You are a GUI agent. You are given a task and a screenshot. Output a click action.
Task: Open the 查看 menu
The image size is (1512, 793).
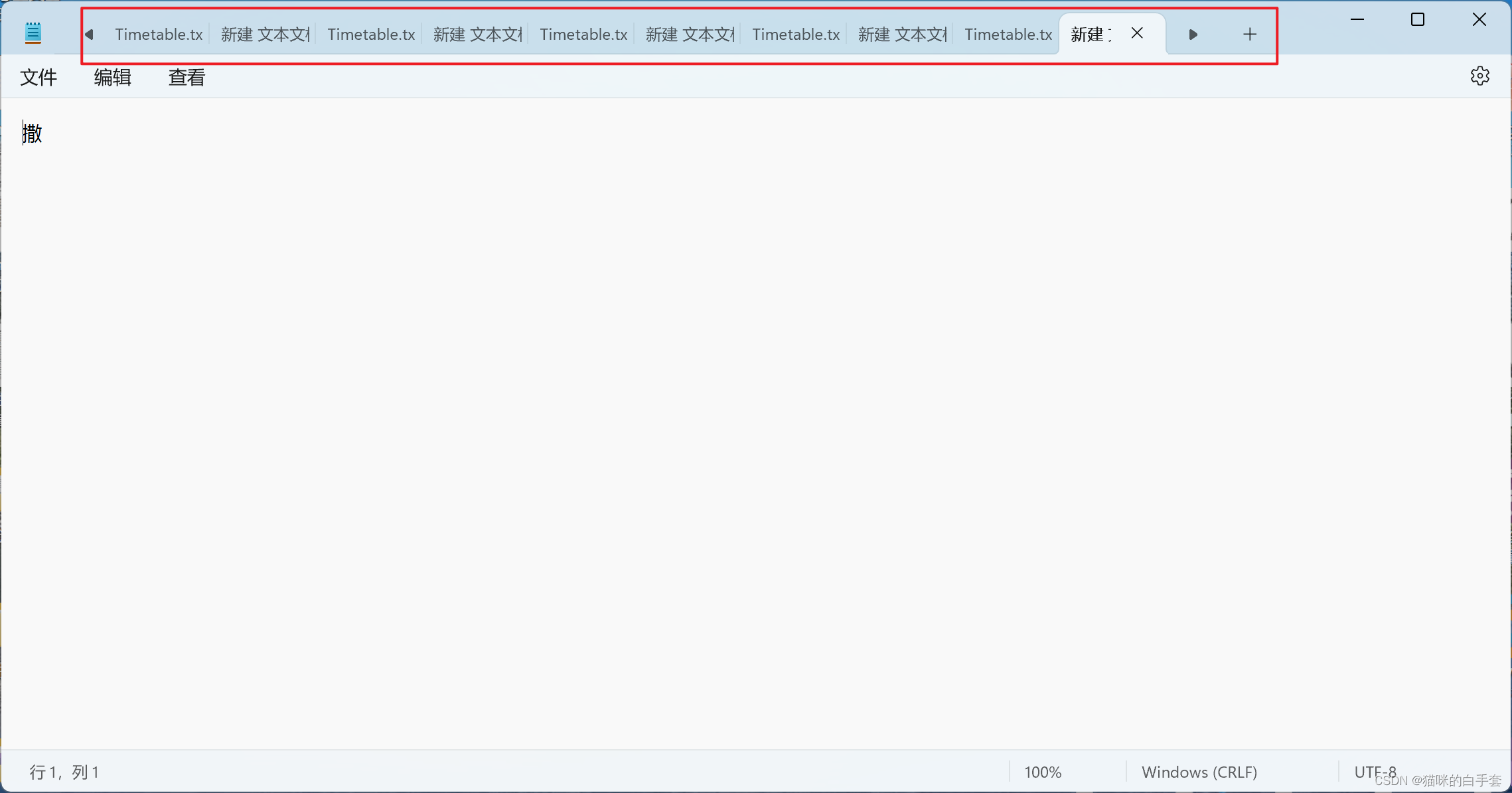click(187, 78)
